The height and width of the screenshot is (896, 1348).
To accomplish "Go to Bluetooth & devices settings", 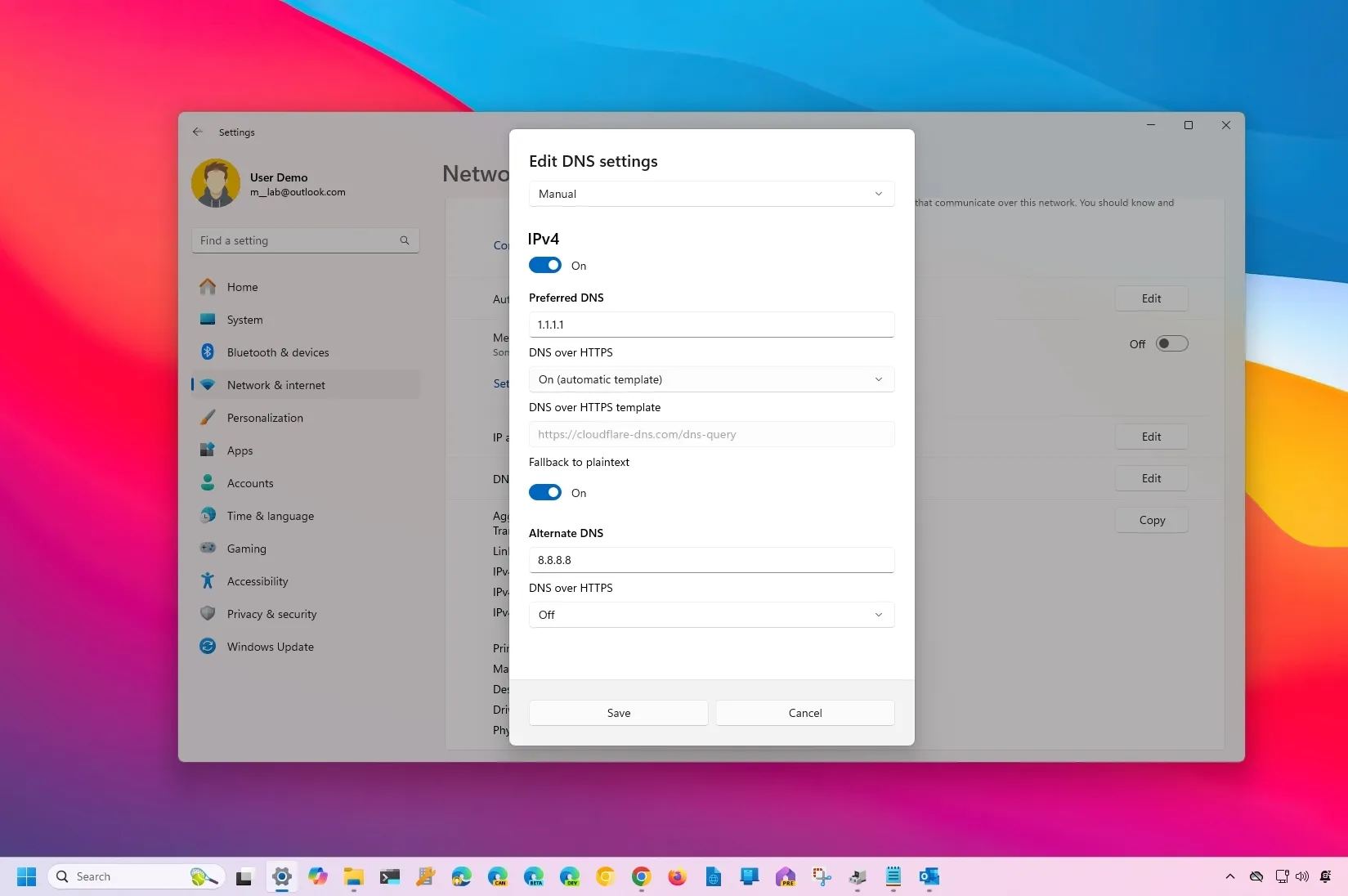I will point(306,352).
